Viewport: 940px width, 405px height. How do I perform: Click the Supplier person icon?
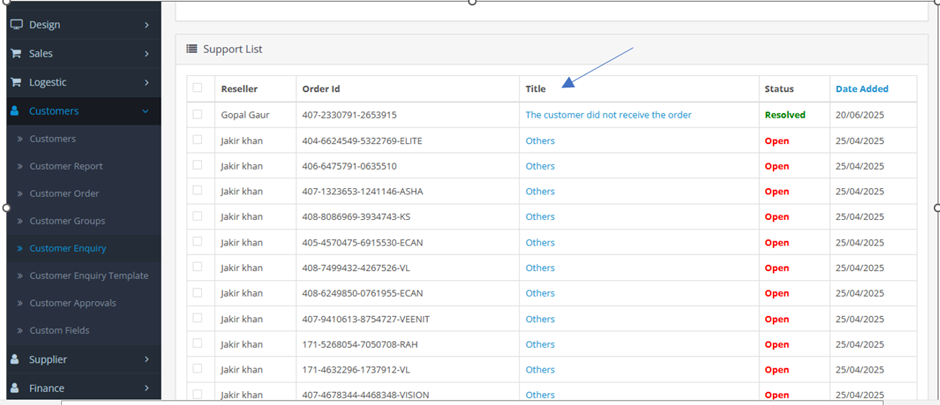tap(16, 359)
